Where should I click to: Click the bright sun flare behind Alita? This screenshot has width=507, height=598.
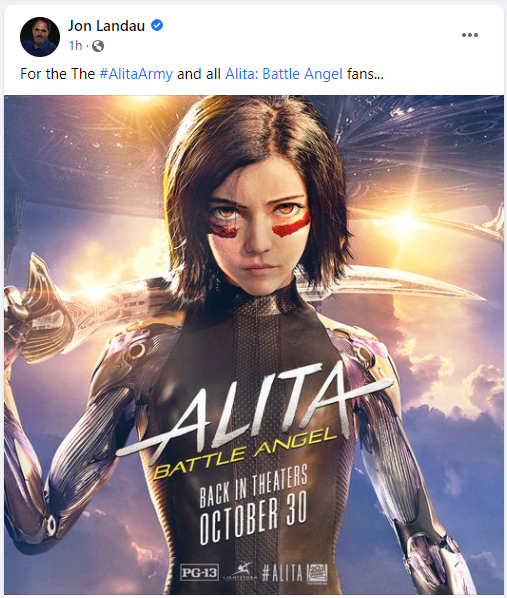pyautogui.click(x=408, y=219)
